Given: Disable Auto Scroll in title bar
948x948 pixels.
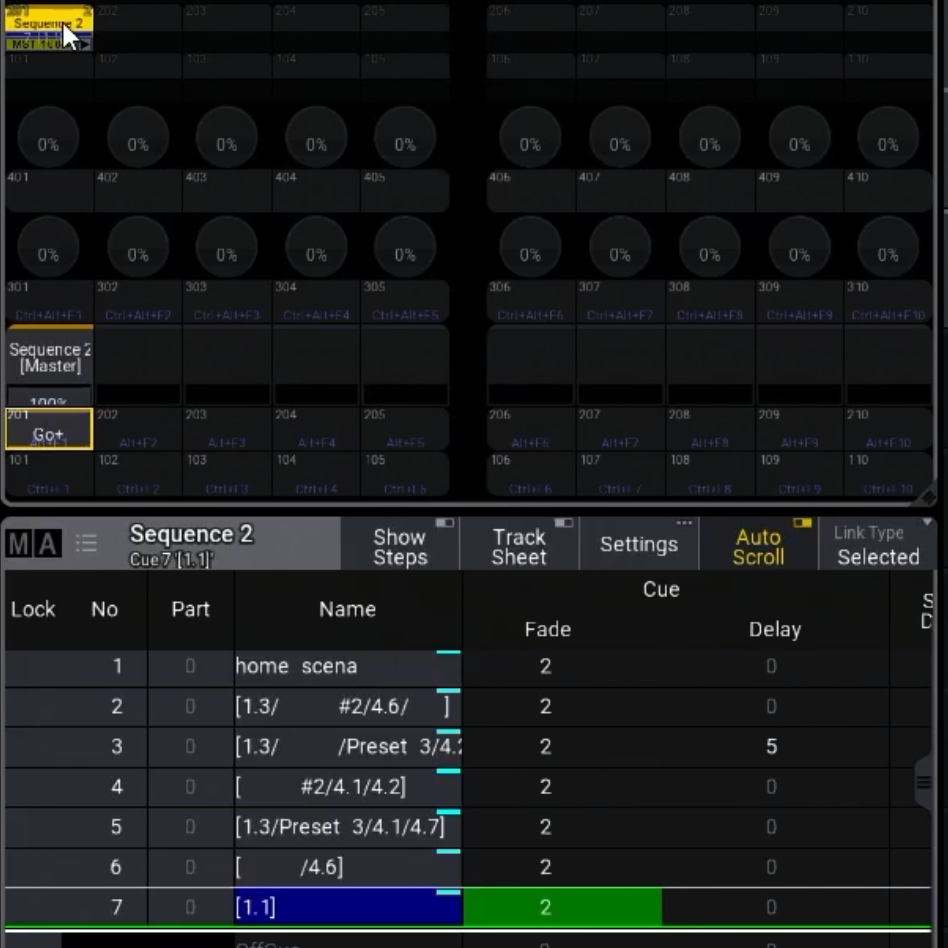Looking at the screenshot, I should (x=757, y=545).
